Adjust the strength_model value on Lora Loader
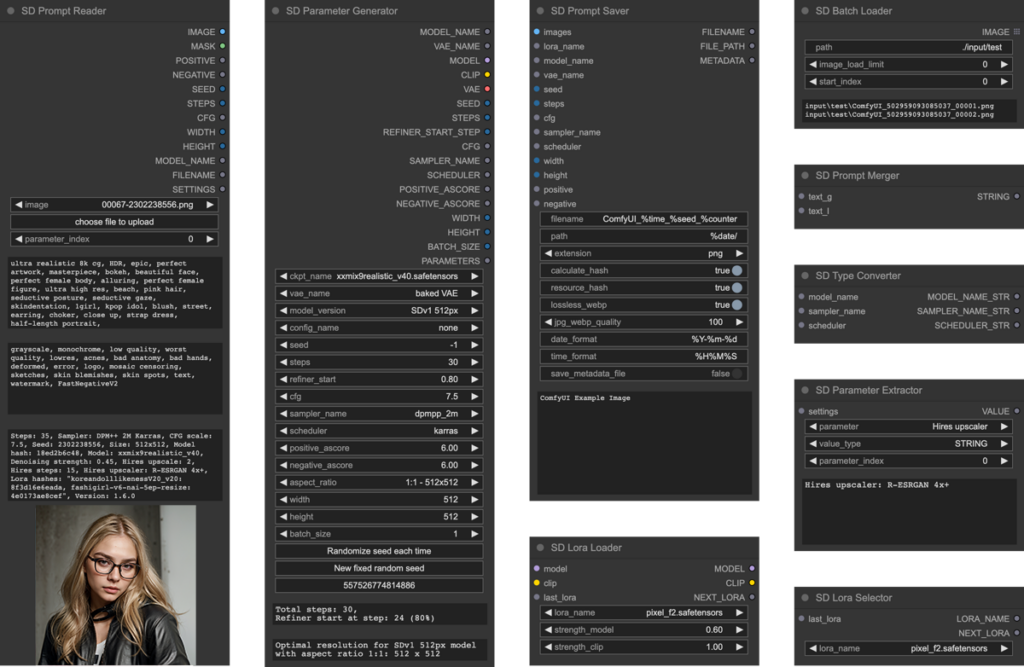This screenshot has height=667, width=1024. coord(644,629)
